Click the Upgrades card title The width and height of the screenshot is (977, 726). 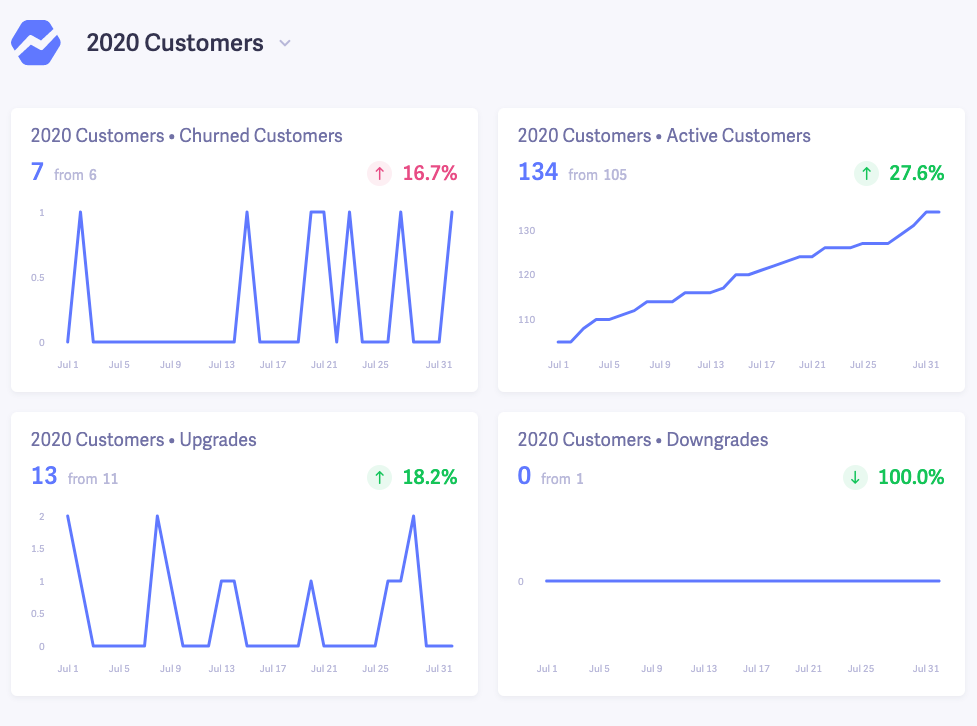pyautogui.click(x=143, y=439)
